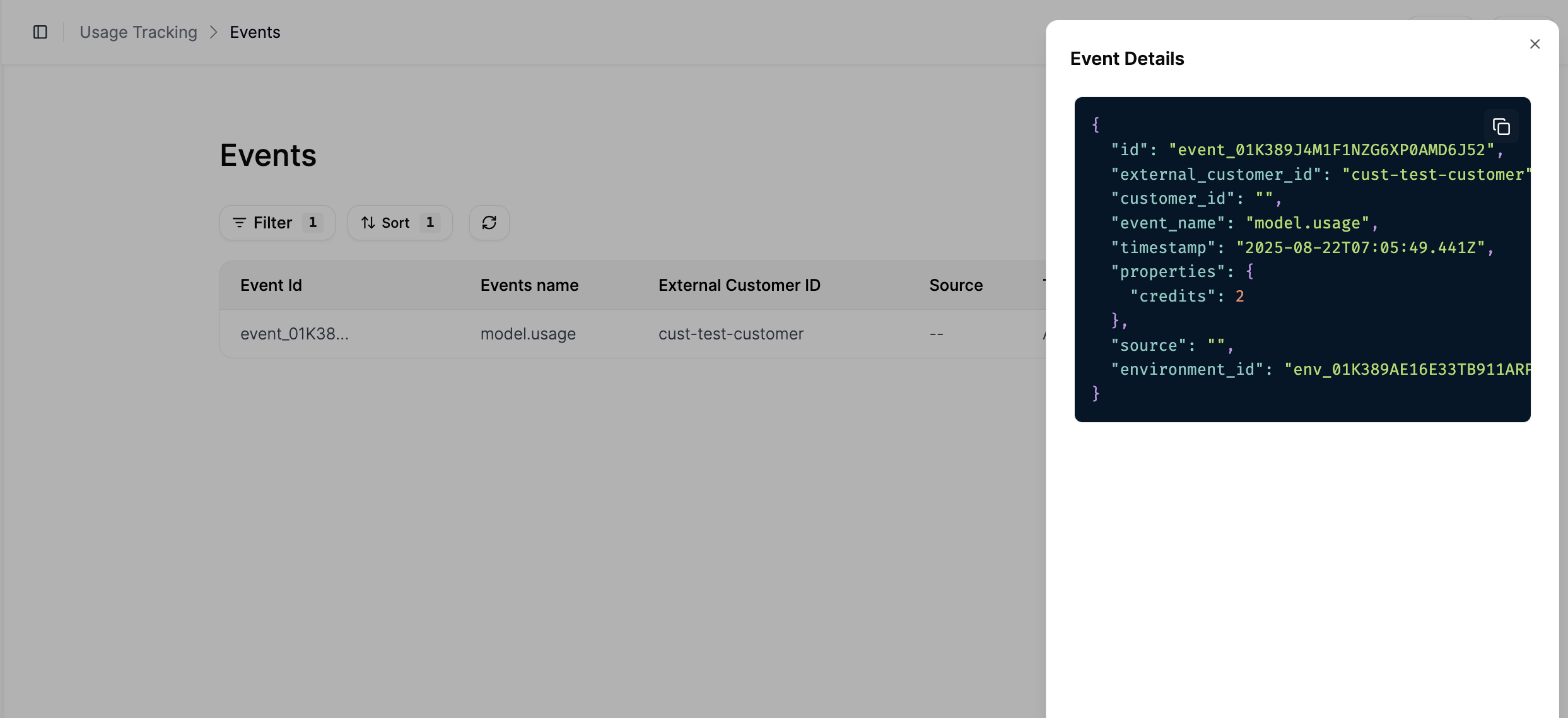
Task: Click the external_customer_id JSON line
Action: (1321, 175)
